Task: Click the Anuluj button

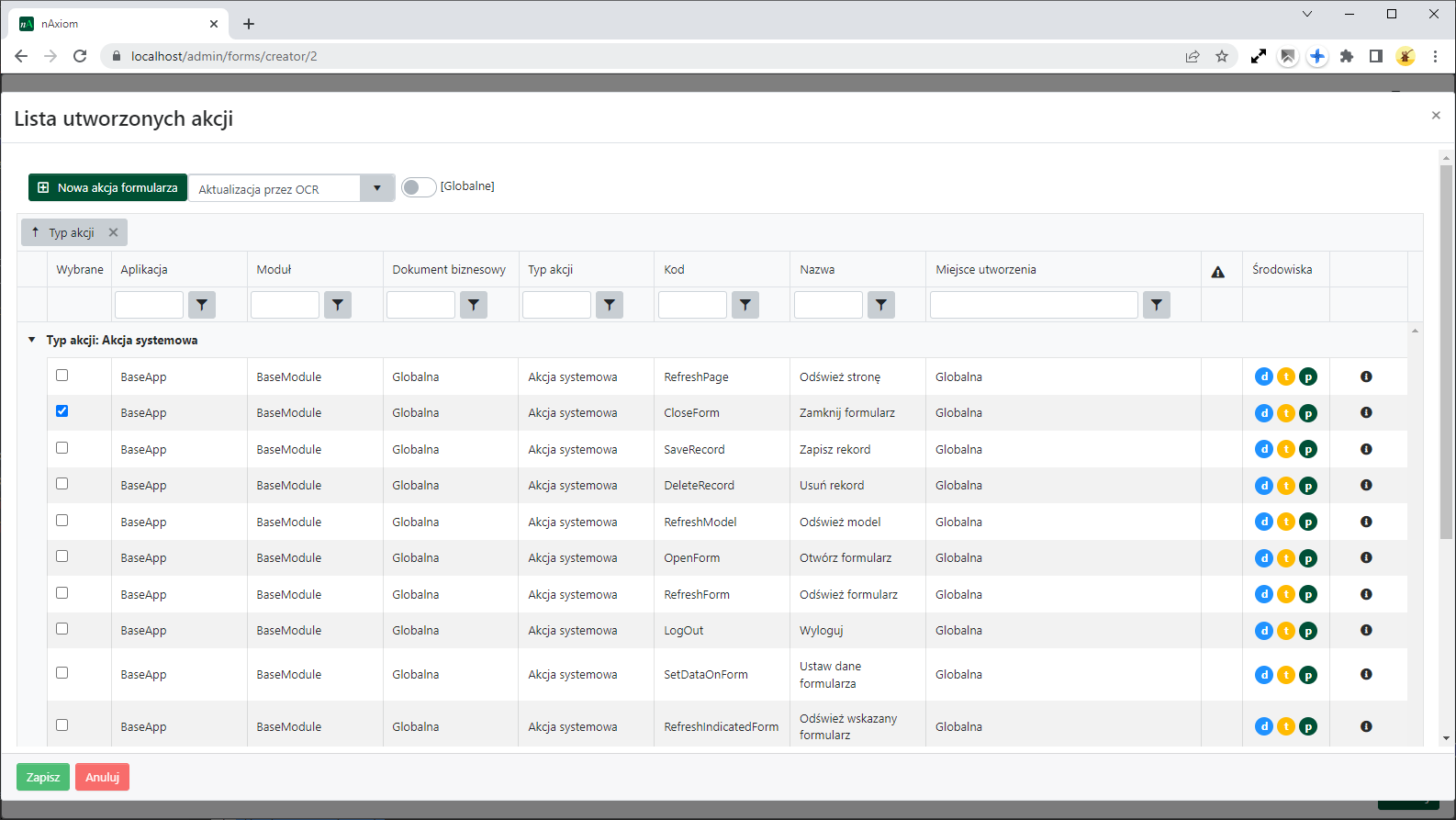Action: [x=102, y=777]
